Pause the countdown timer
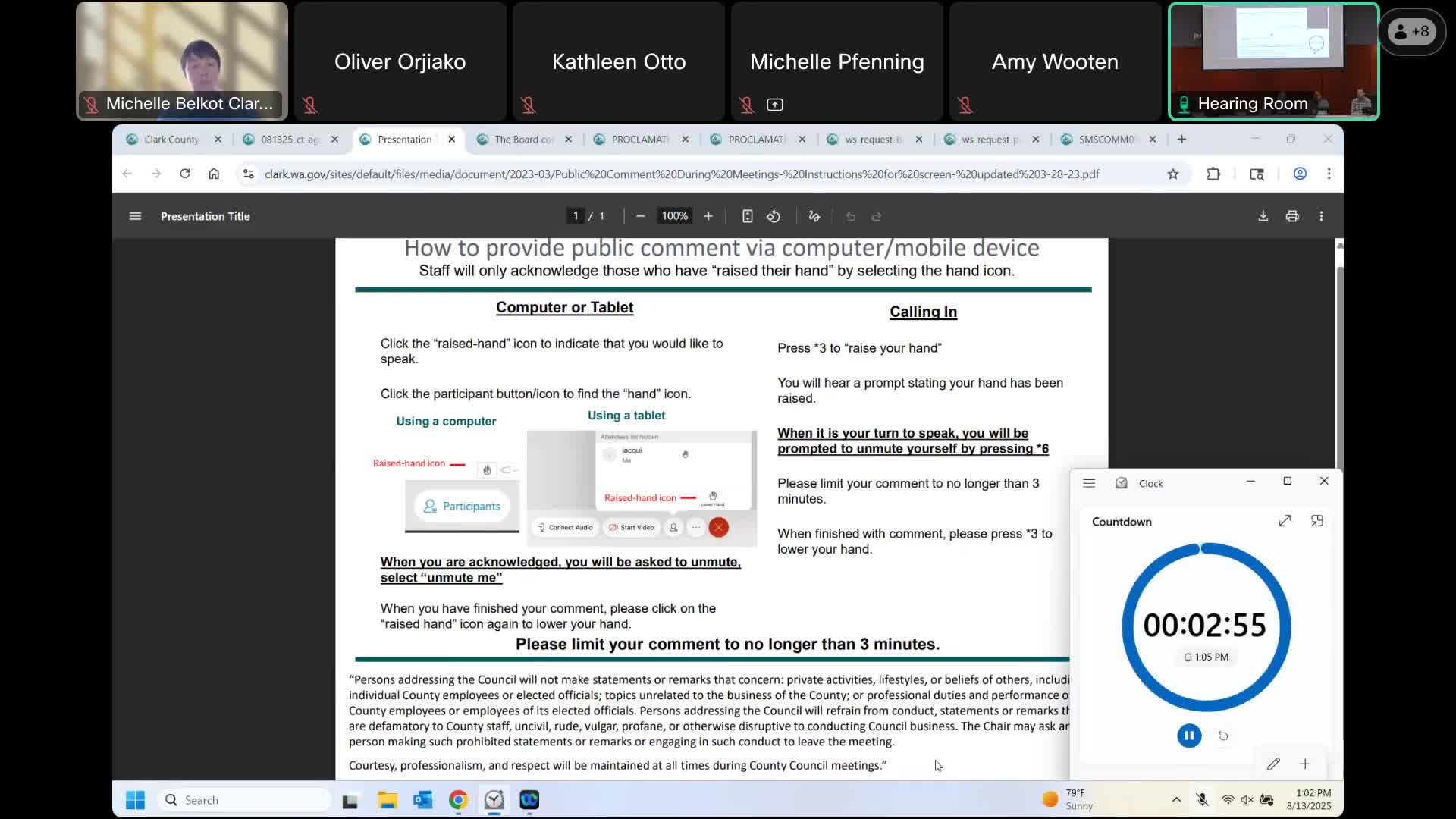The image size is (1456, 819). point(1188,736)
